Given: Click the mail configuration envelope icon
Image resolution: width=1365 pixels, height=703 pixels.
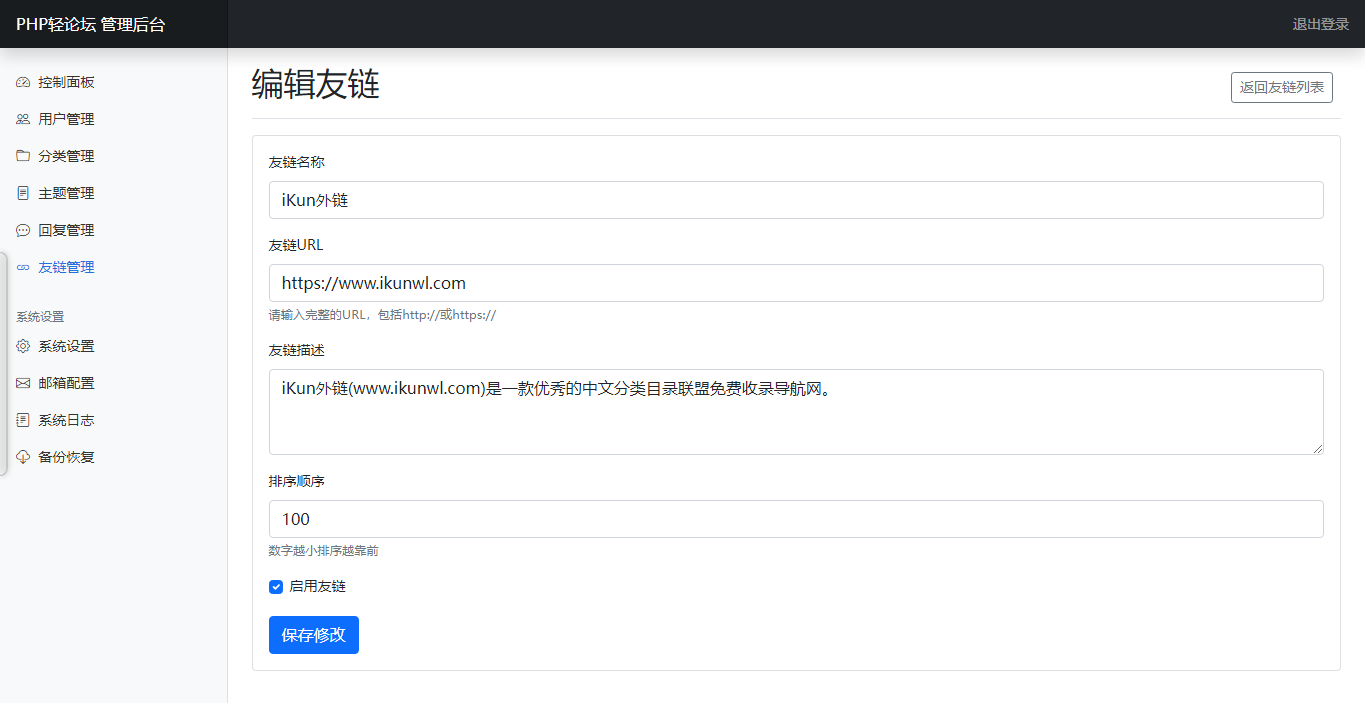Looking at the screenshot, I should [x=23, y=383].
